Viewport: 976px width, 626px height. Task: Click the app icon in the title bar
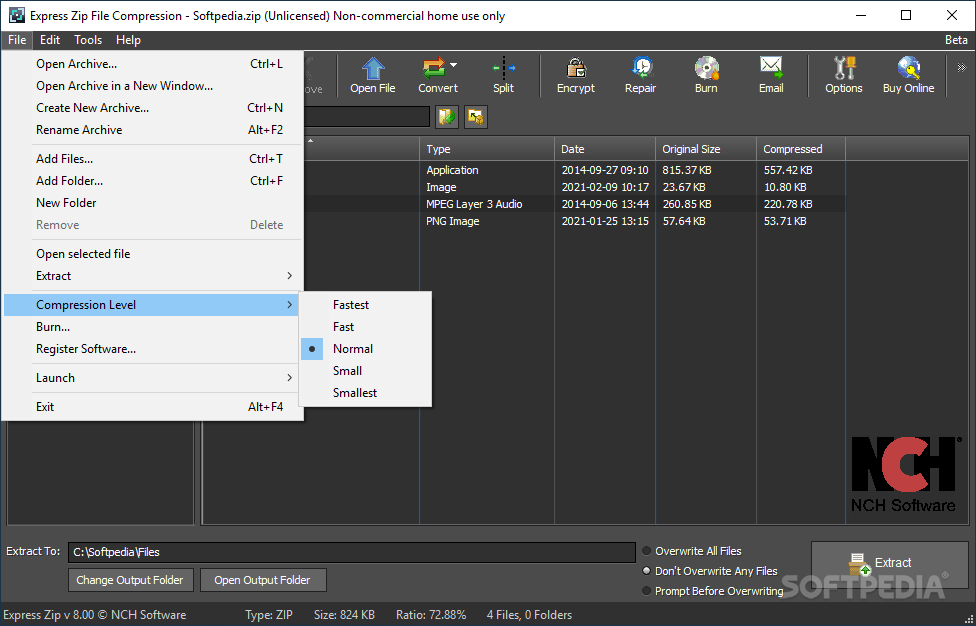pyautogui.click(x=17, y=16)
